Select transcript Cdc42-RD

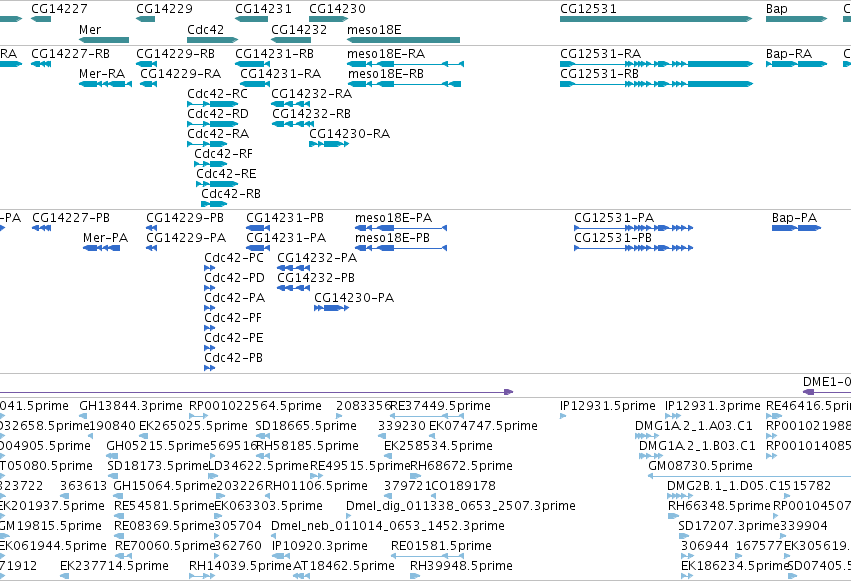pos(213,124)
